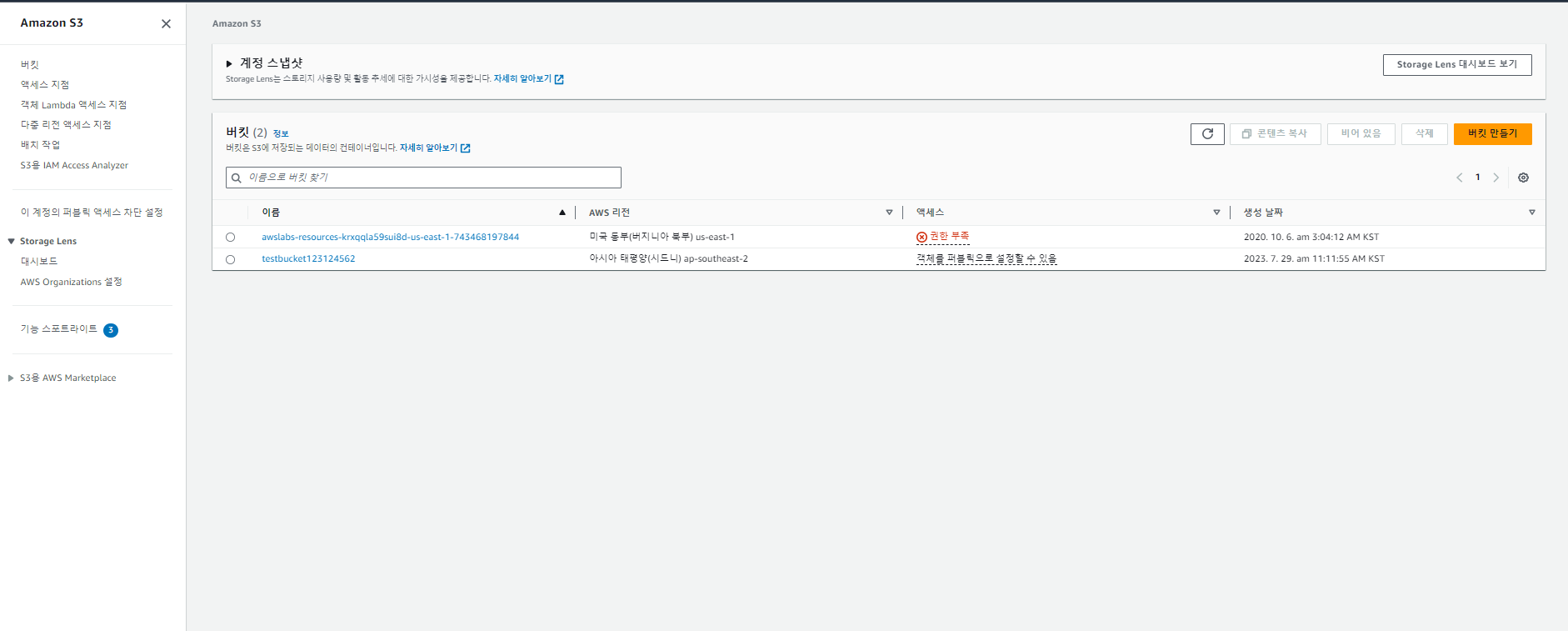This screenshot has height=631, width=1568.
Task: Click the search magnifier icon
Action: point(237,178)
